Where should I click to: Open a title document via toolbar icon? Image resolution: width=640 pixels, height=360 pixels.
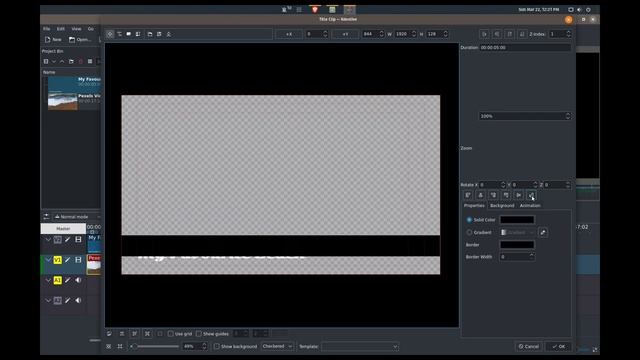pyautogui.click(x=150, y=34)
